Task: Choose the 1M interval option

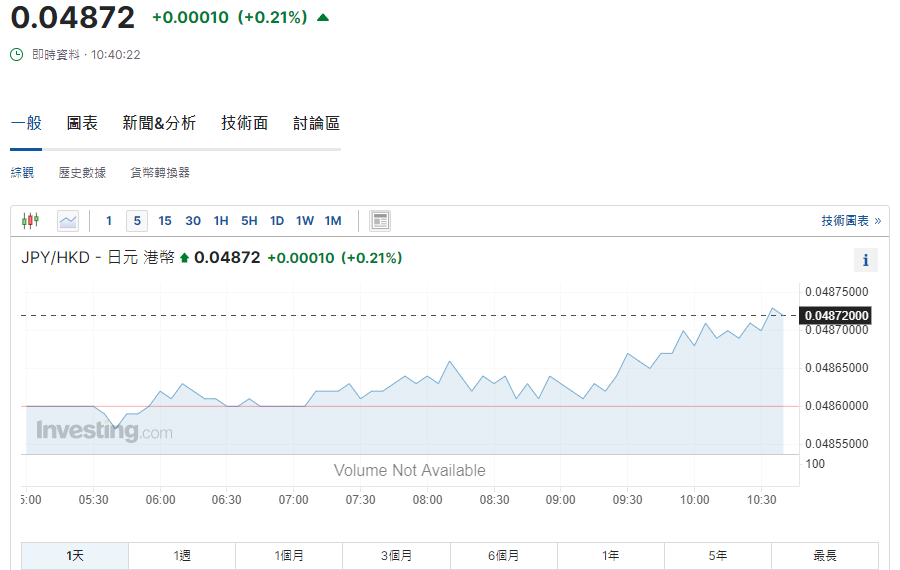Action: click(333, 221)
